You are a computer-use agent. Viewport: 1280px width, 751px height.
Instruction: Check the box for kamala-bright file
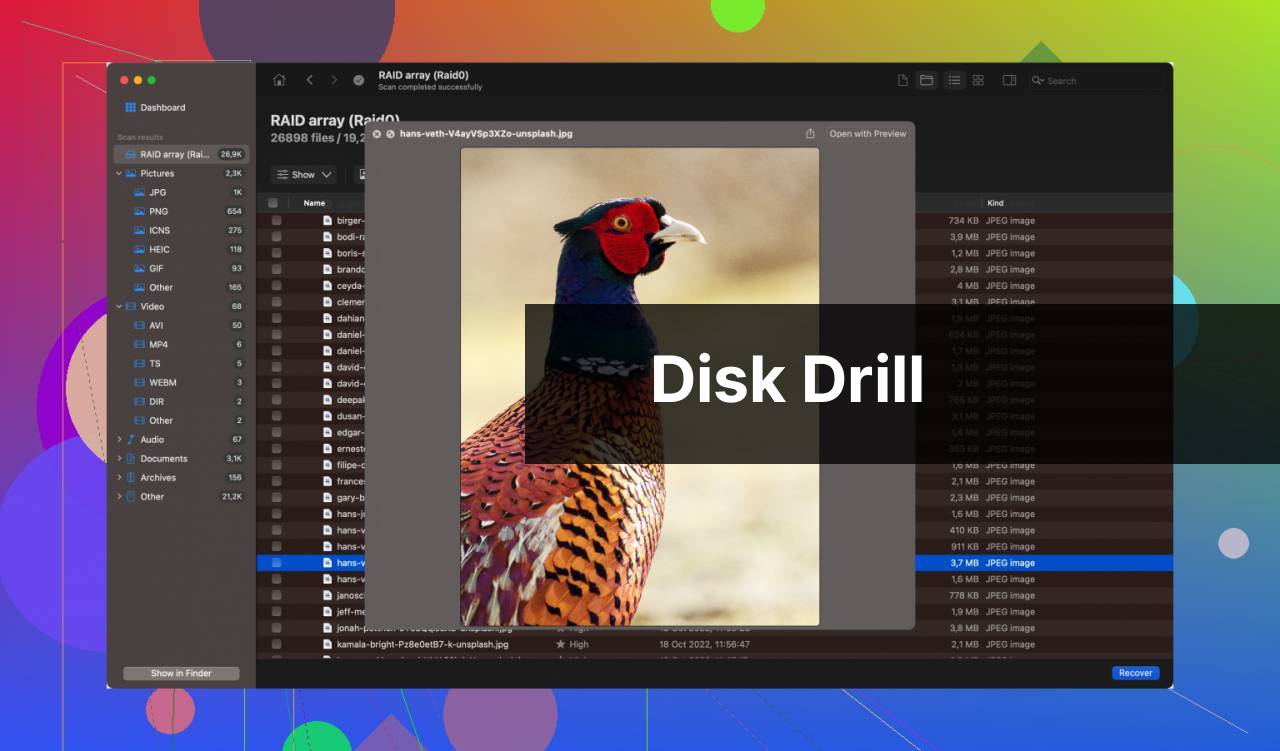click(x=276, y=644)
